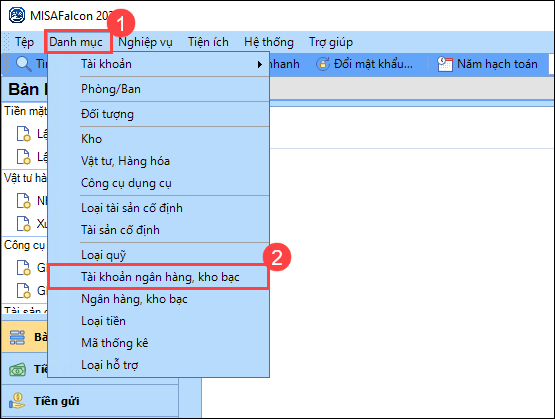Click the MISAFalcon app logo icon
The image size is (555, 419).
point(17,16)
